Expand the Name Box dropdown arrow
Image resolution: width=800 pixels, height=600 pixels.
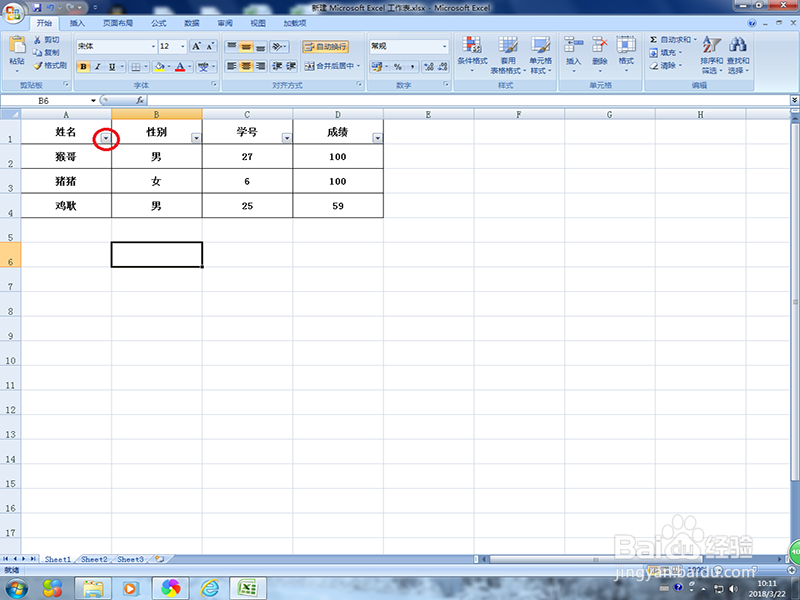[93, 101]
